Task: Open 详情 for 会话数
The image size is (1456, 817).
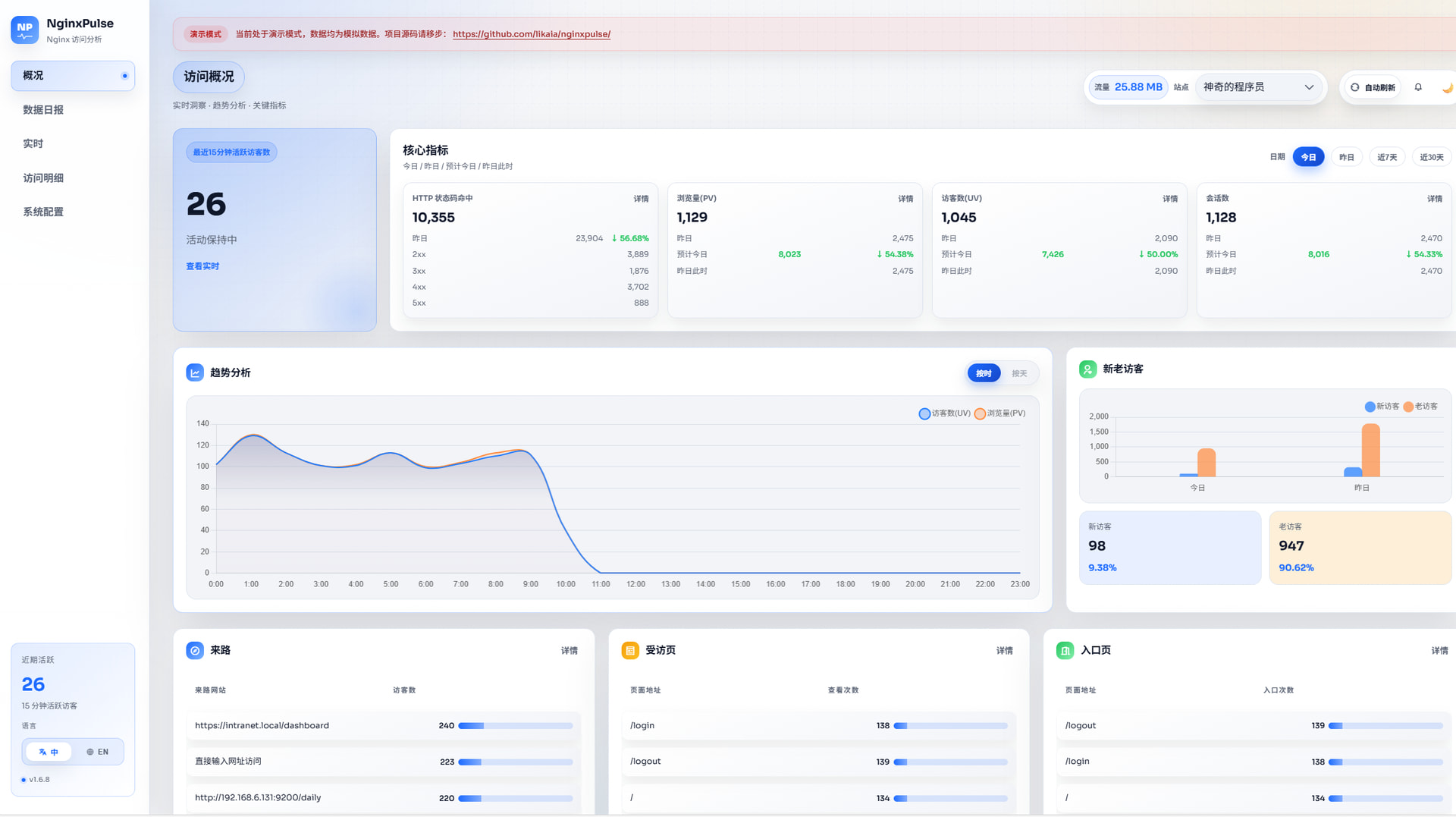Action: pos(1435,199)
